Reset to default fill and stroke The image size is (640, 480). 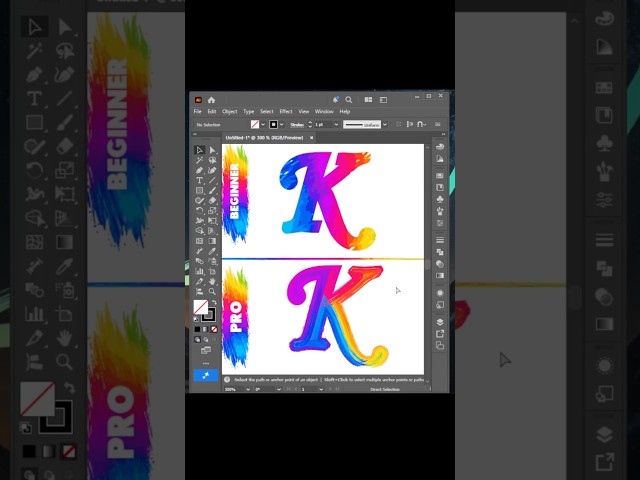point(196,319)
